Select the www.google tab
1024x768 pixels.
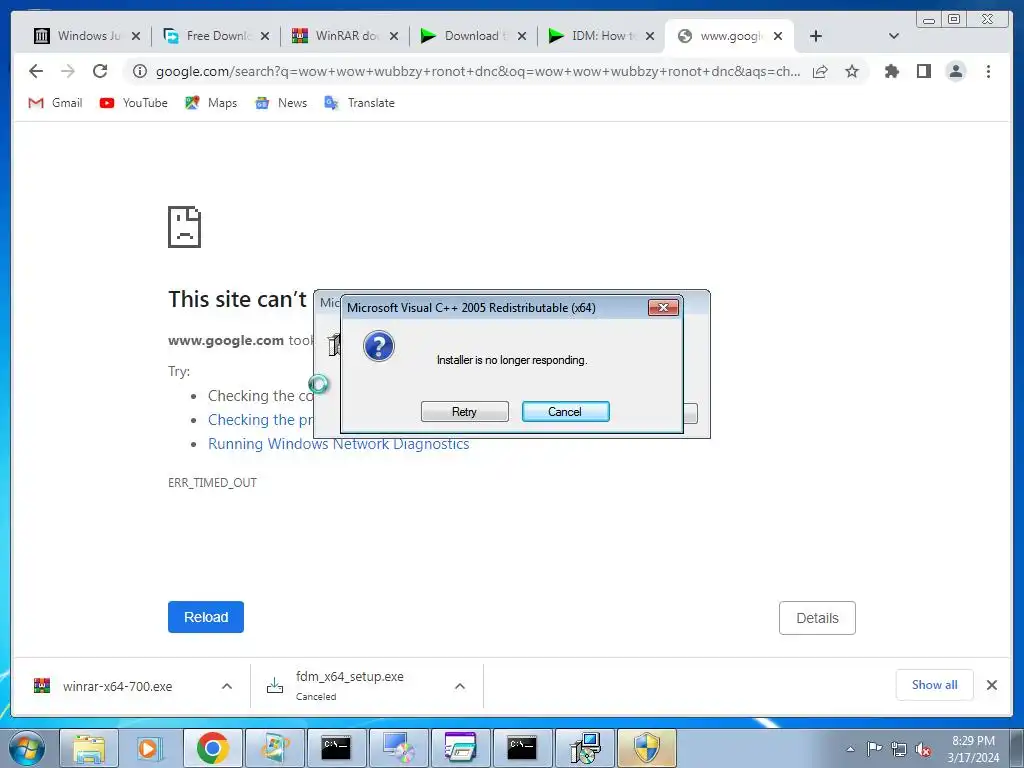pyautogui.click(x=720, y=36)
